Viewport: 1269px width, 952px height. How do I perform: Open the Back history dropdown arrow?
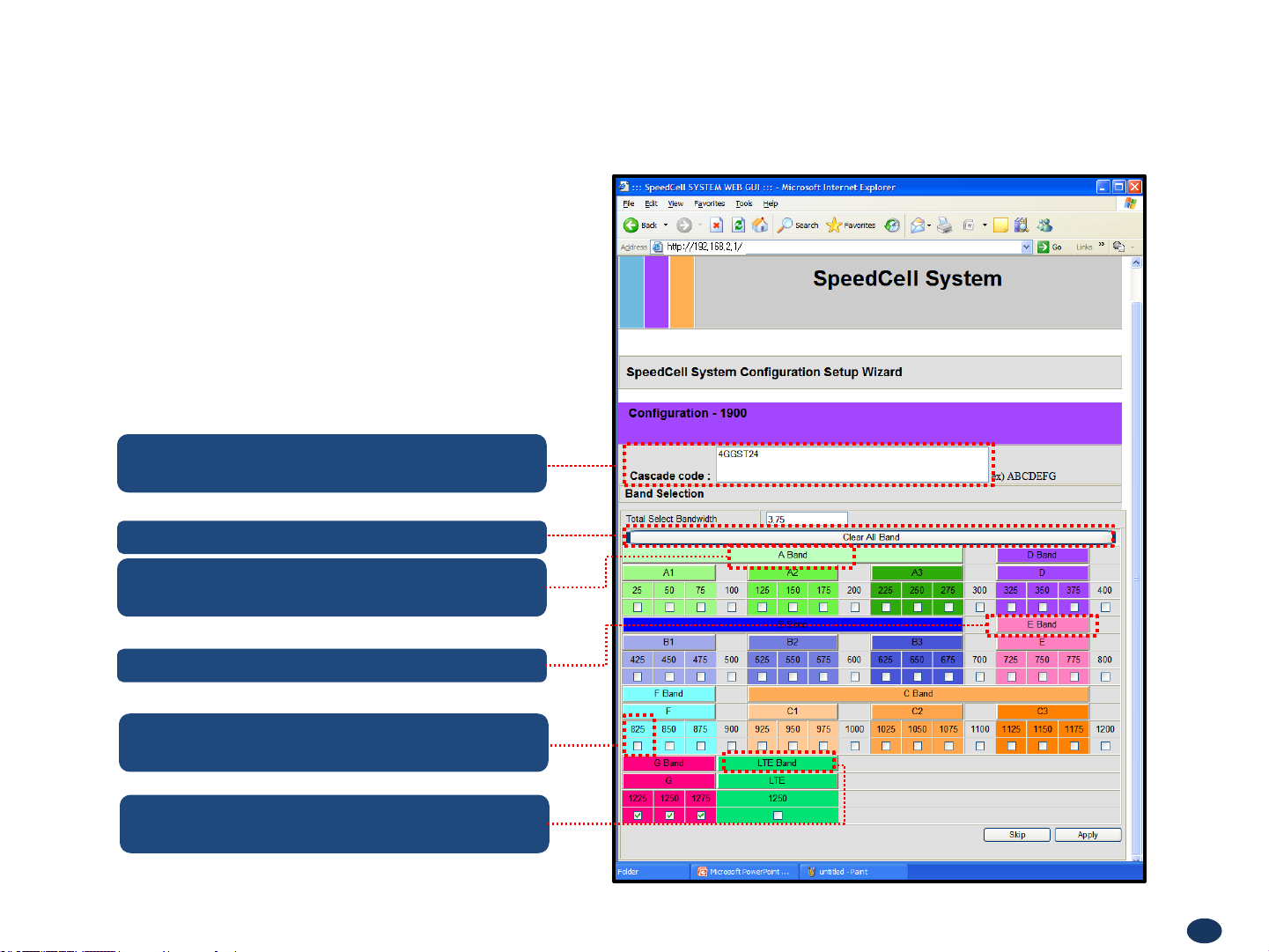666,225
